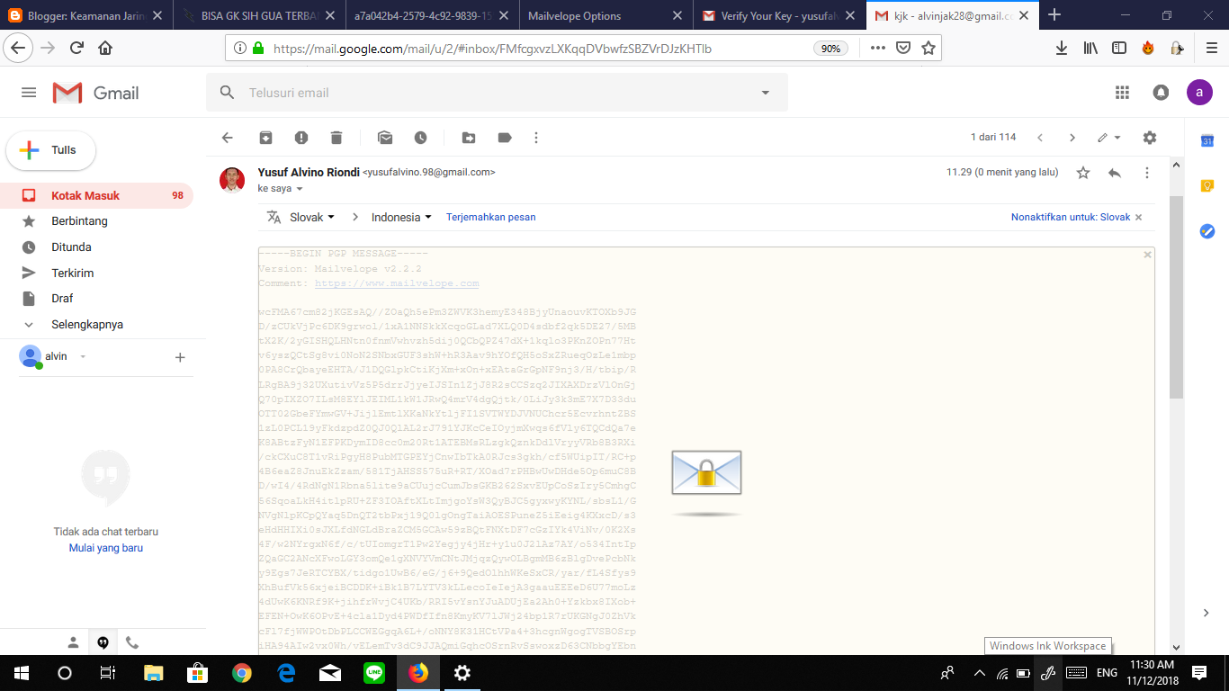
Task: Archive this email with the archive icon
Action: point(266,138)
